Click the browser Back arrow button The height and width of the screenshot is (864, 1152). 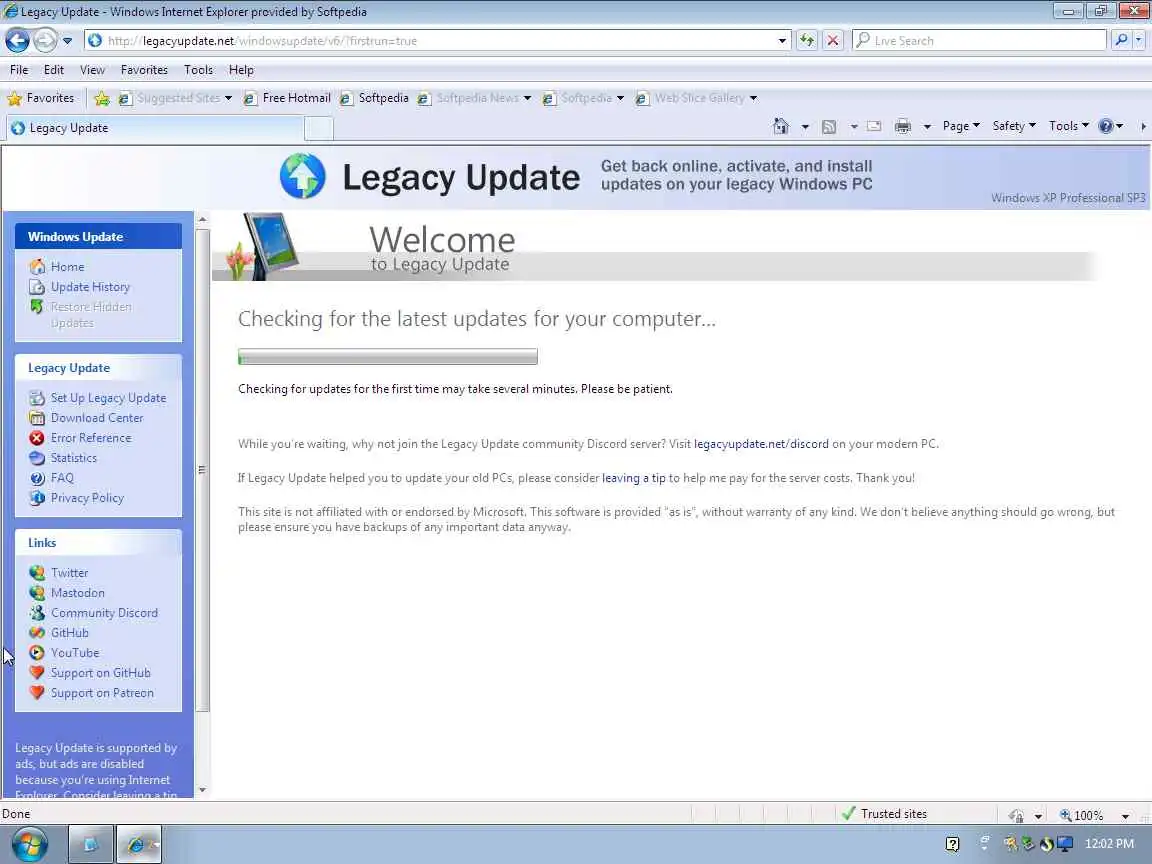point(17,40)
